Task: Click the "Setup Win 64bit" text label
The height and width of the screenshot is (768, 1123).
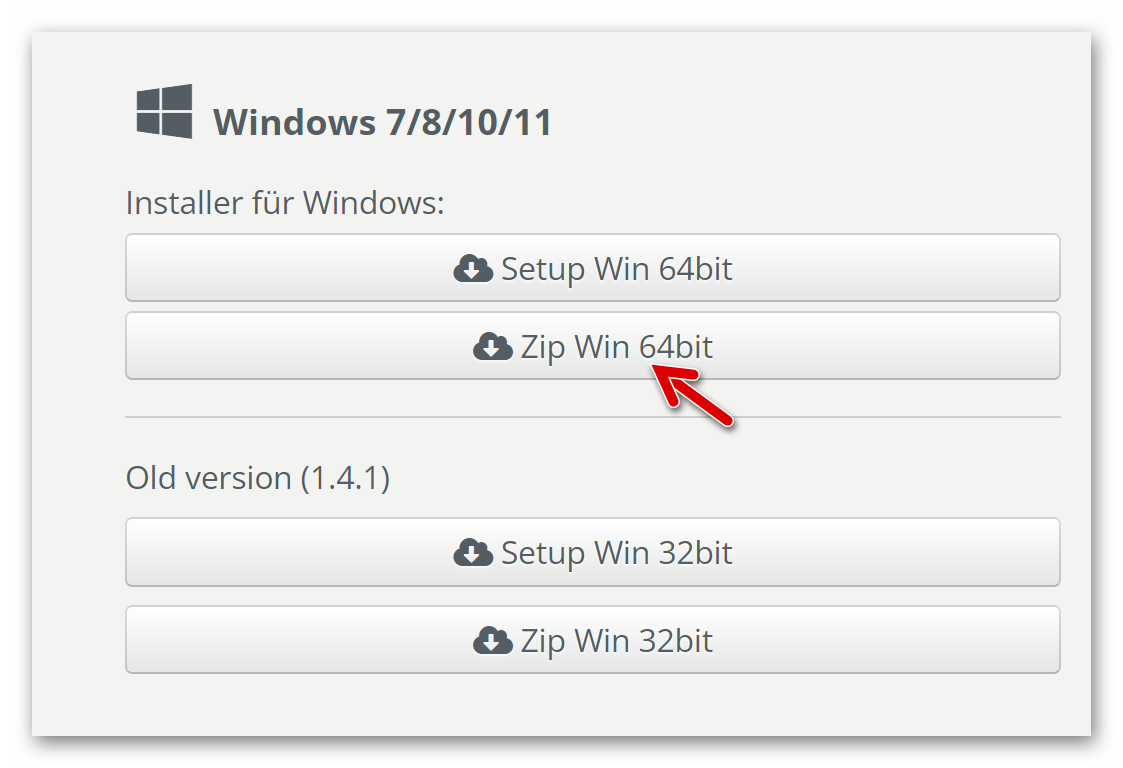Action: pyautogui.click(x=616, y=269)
